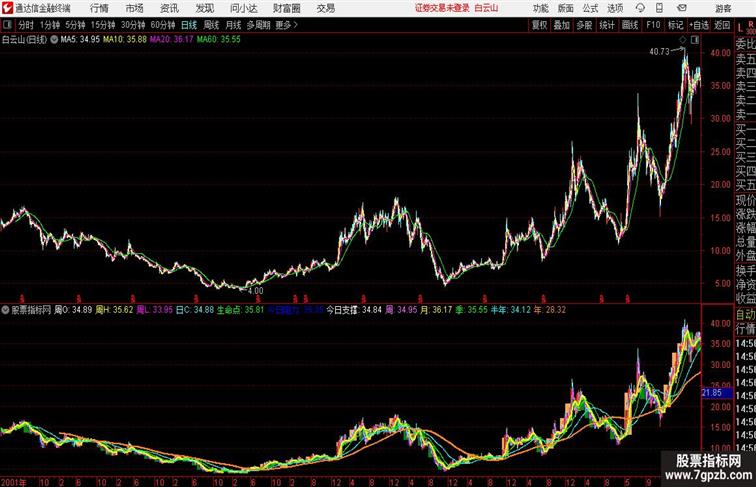Click the diamond icon above the chart
The height and width of the screenshot is (487, 756).
(683, 40)
